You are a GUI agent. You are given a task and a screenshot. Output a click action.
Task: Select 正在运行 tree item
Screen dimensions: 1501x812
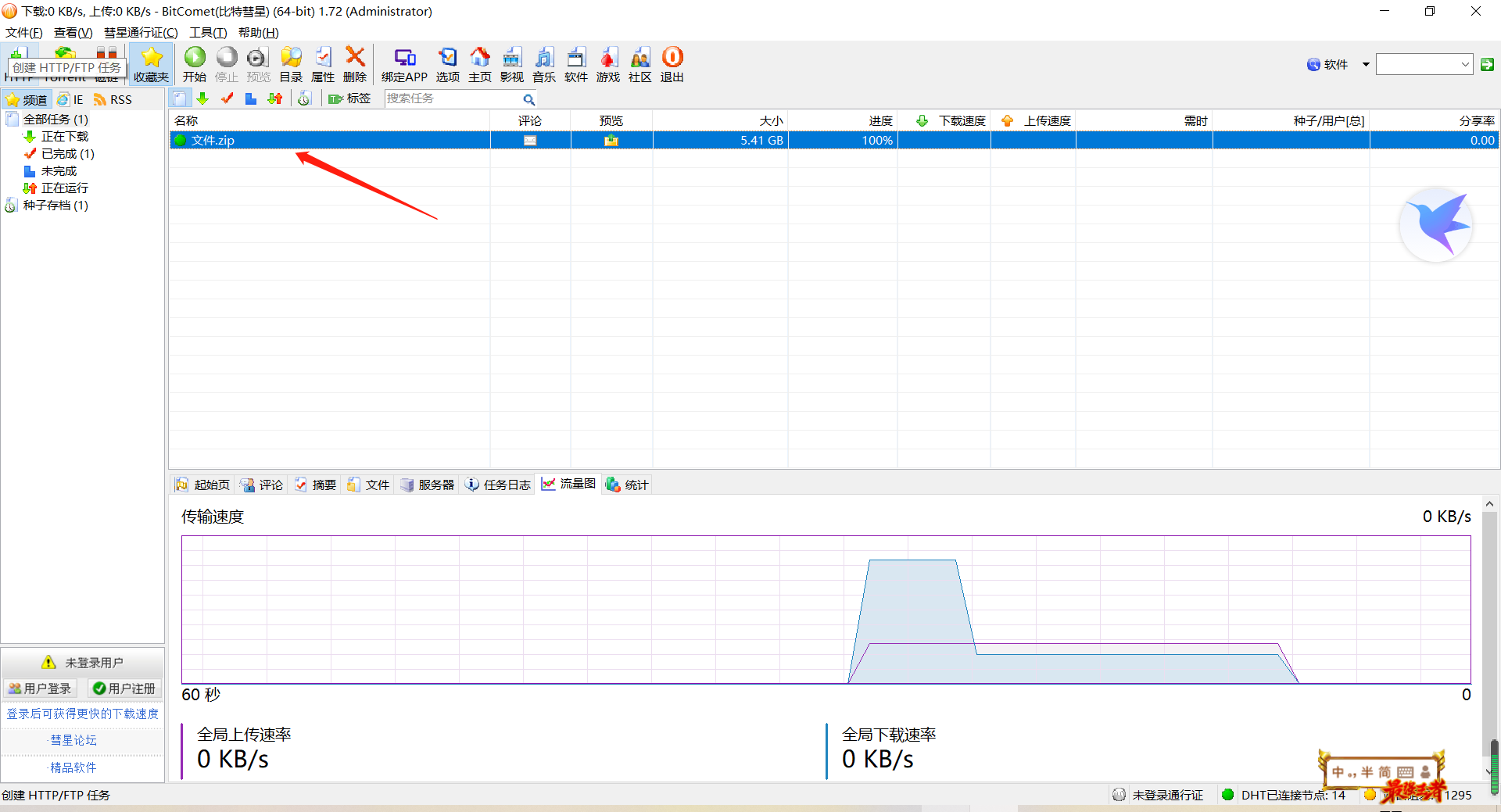[65, 188]
